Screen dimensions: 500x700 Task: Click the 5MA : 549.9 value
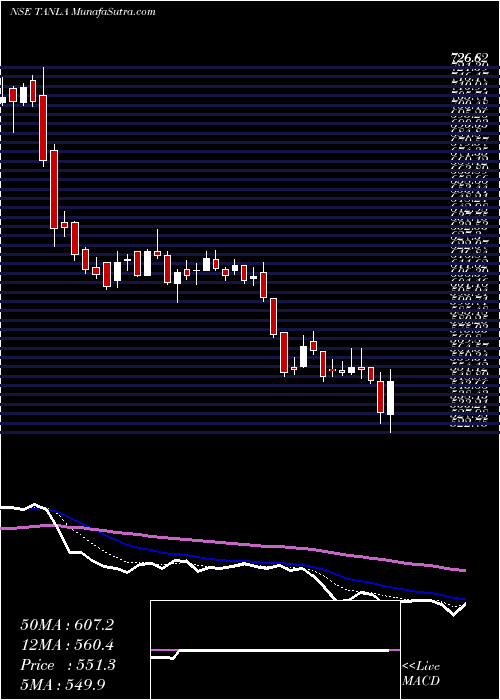63,684
